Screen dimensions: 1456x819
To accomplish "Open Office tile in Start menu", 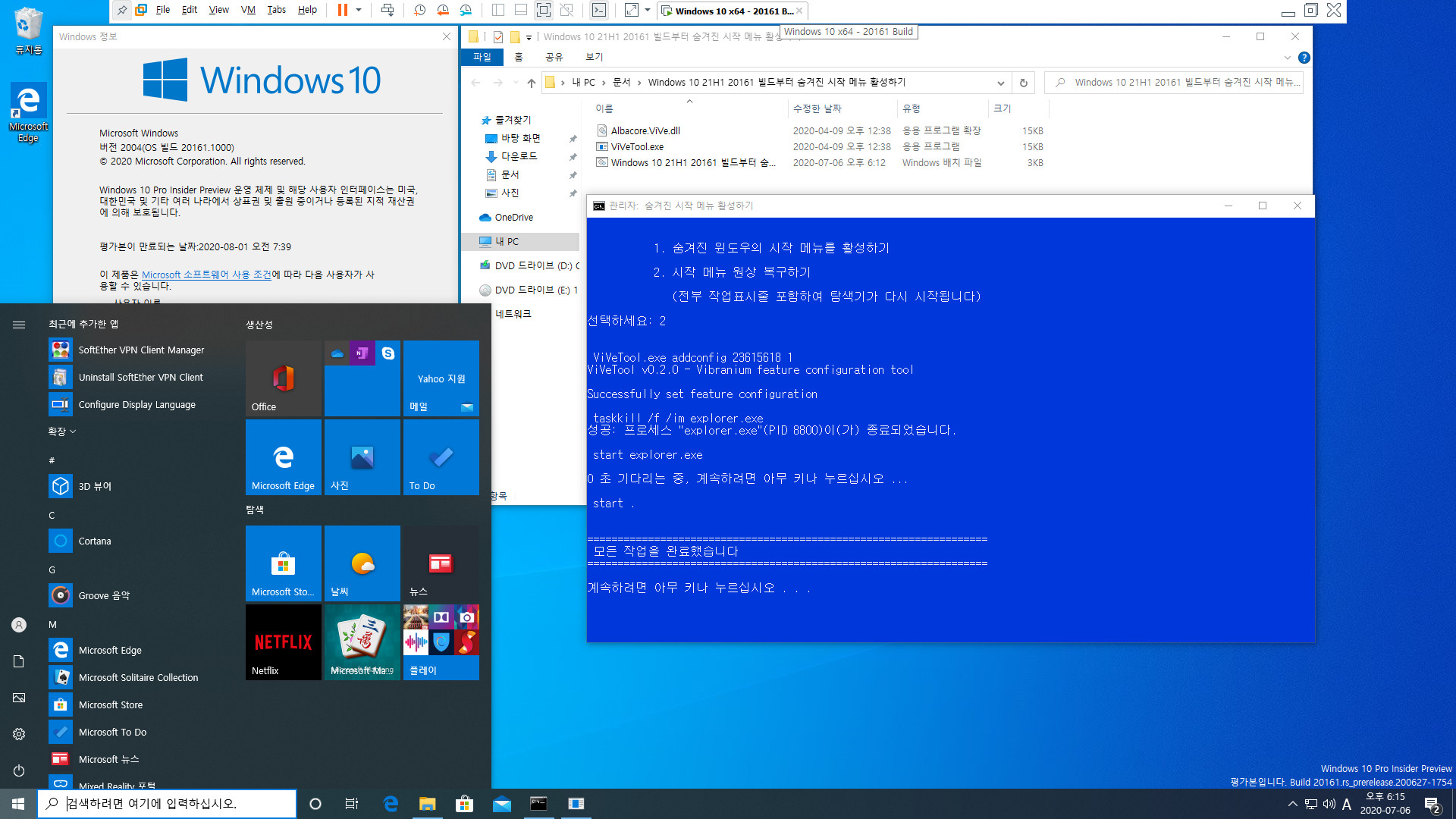I will 284,378.
